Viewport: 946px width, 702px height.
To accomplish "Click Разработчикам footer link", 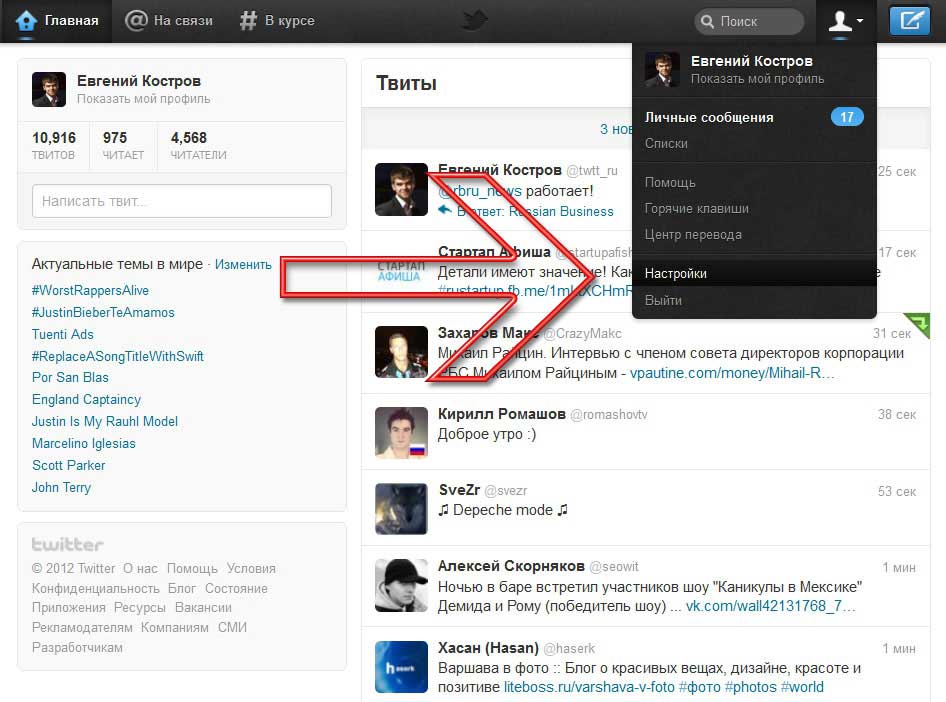I will pyautogui.click(x=77, y=648).
